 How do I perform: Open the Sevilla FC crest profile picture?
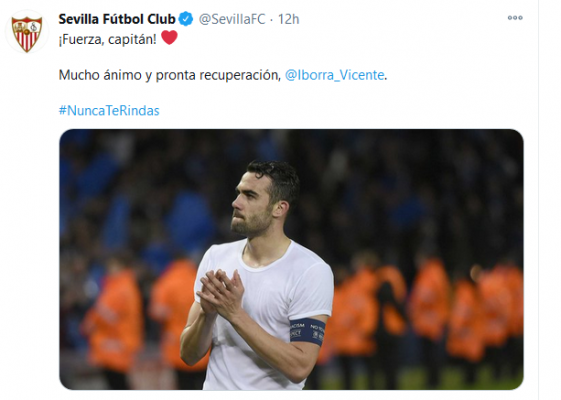[27, 33]
